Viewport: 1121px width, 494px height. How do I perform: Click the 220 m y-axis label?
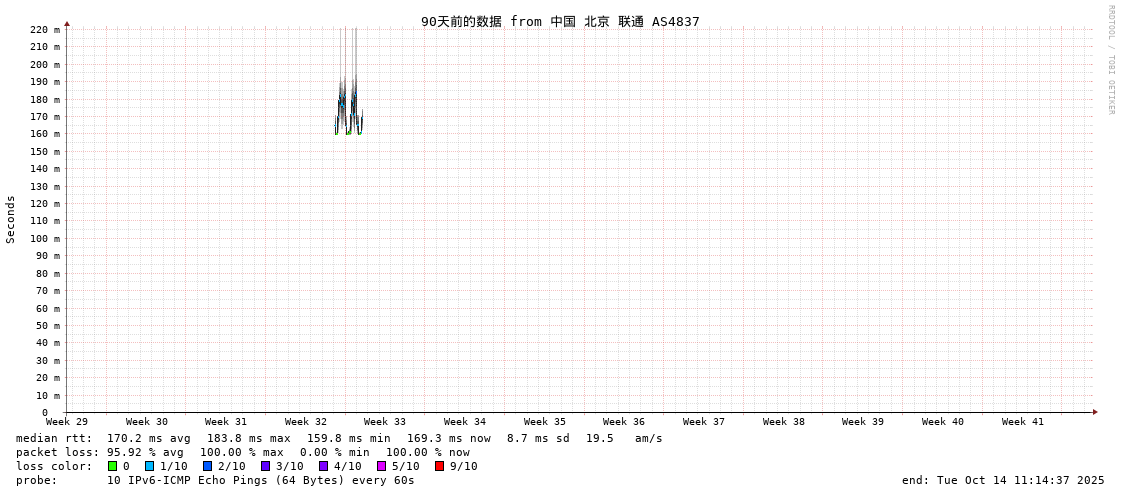[x=44, y=30]
